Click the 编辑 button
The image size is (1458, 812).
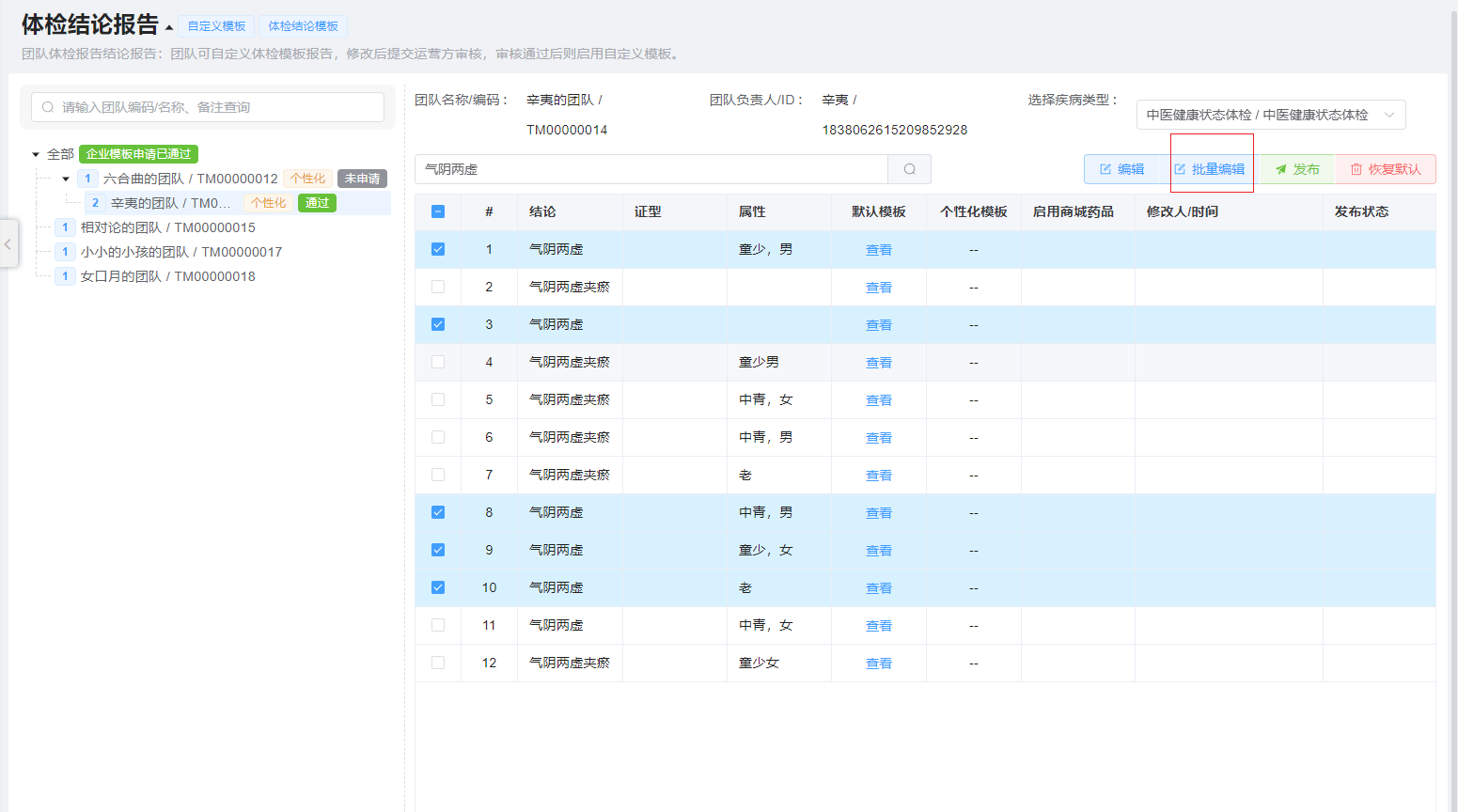[1122, 169]
